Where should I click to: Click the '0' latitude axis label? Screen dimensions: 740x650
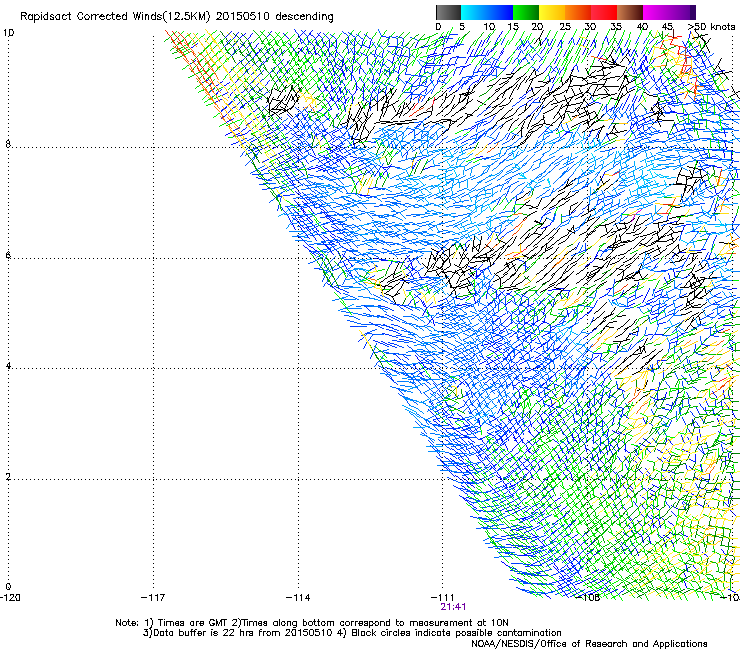(8, 587)
